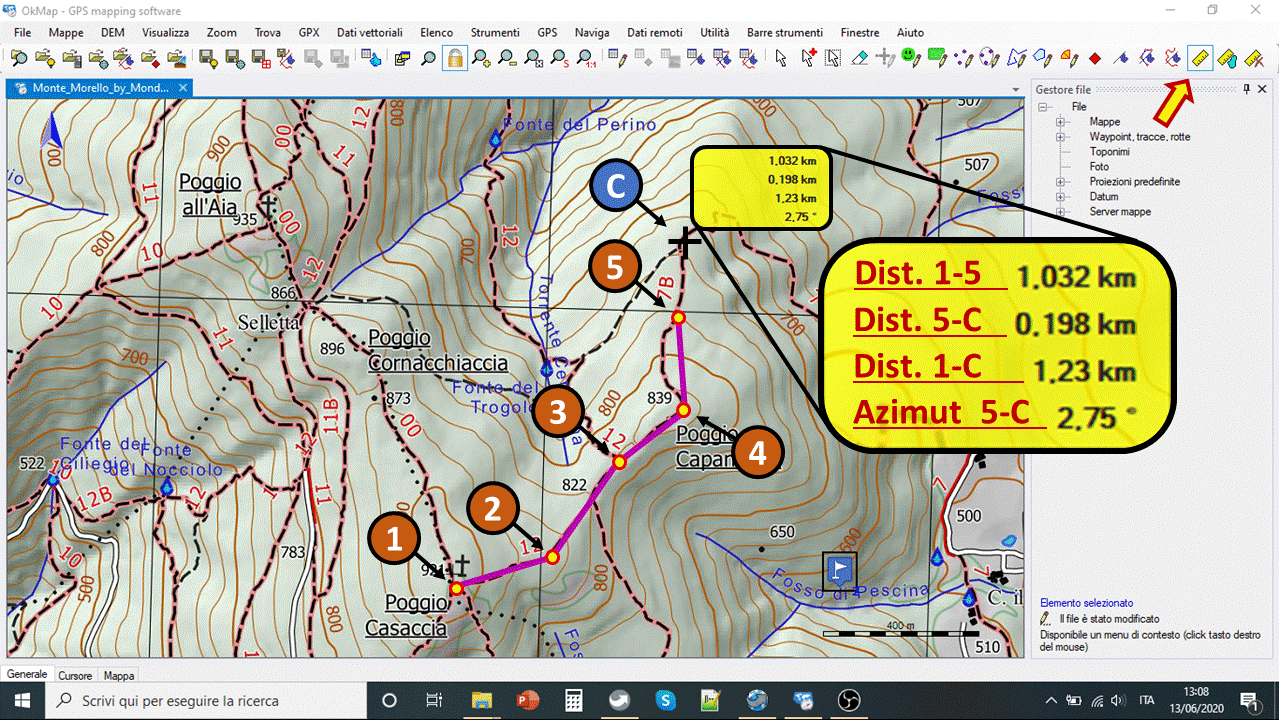Expand the Server mappe tree node

tap(1061, 212)
